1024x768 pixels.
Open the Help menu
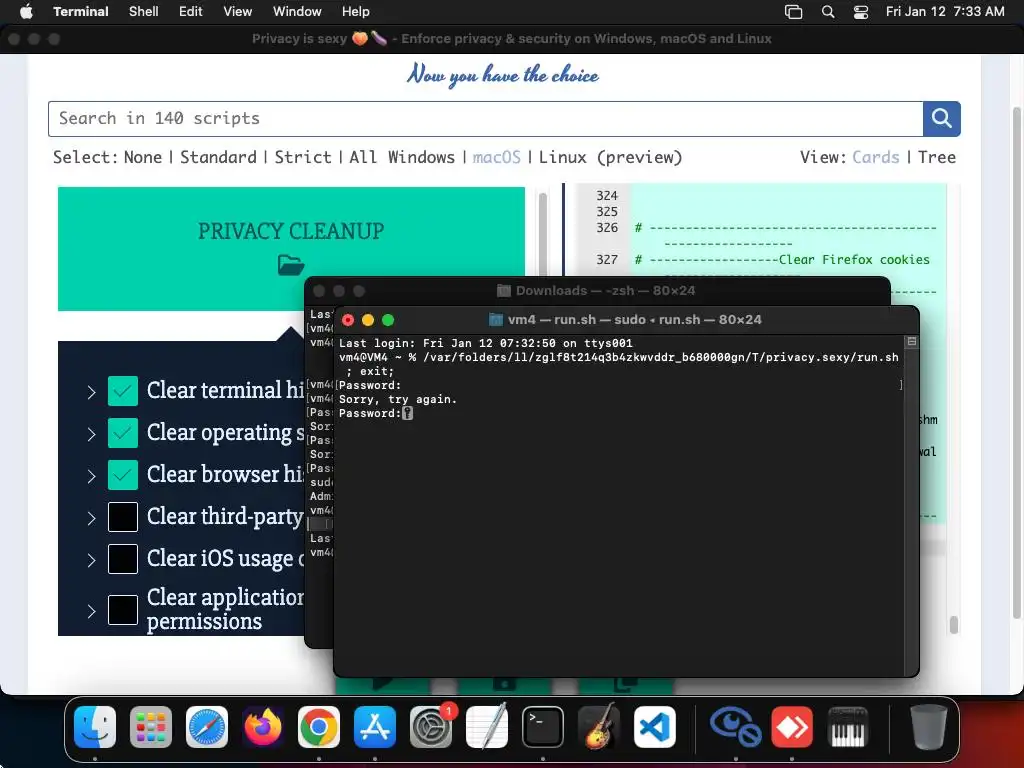click(356, 11)
